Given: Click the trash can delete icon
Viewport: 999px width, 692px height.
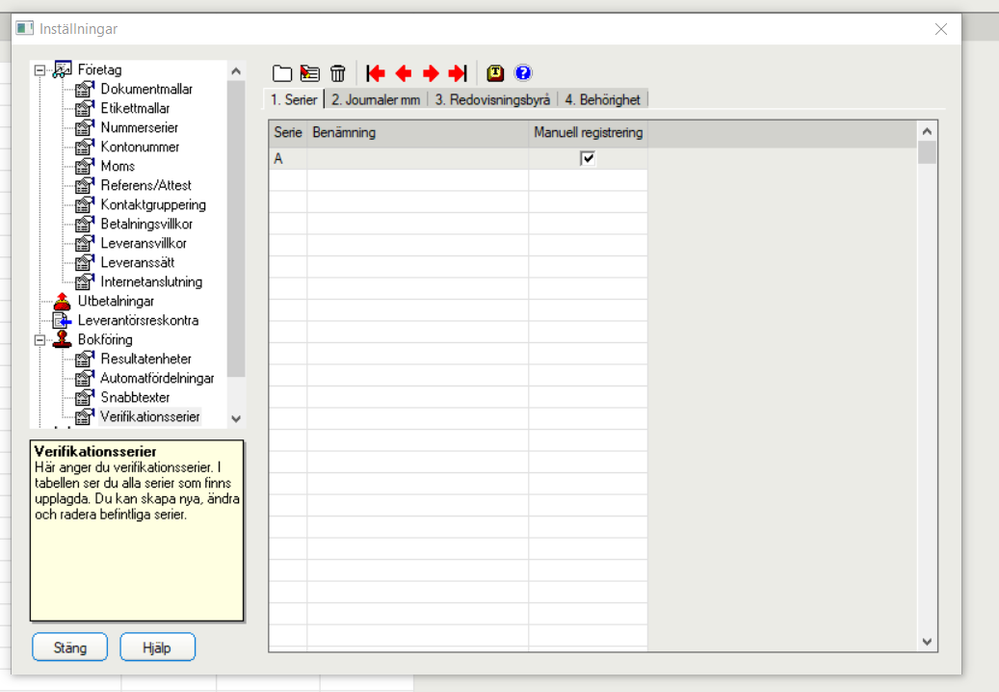Looking at the screenshot, I should point(338,73).
